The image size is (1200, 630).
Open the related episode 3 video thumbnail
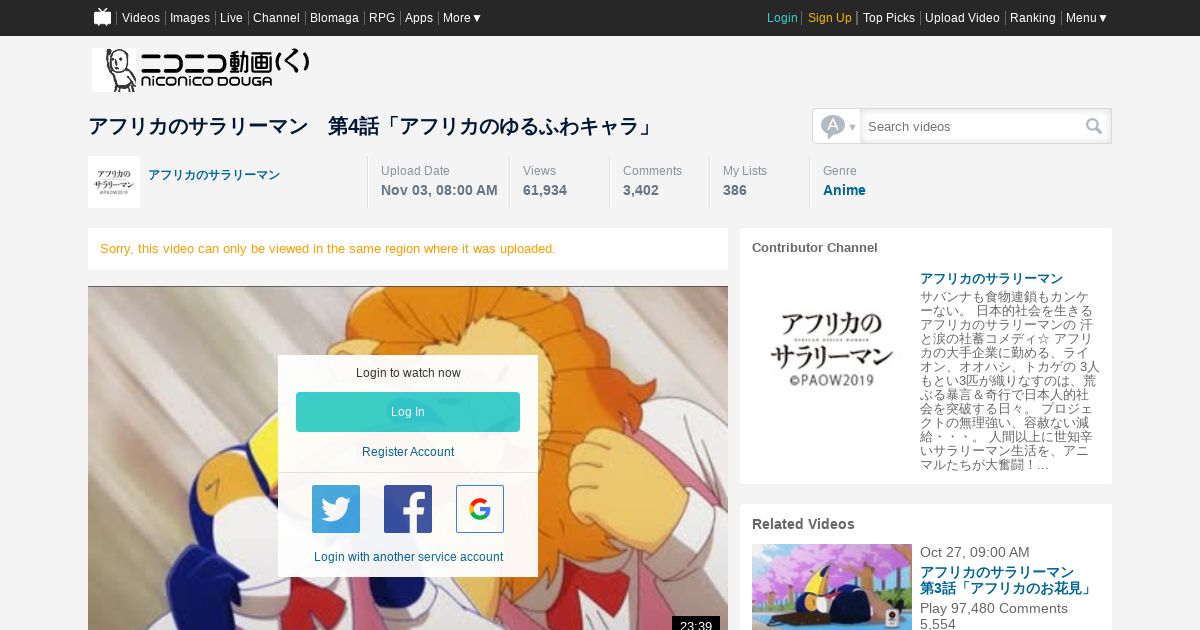[x=832, y=587]
